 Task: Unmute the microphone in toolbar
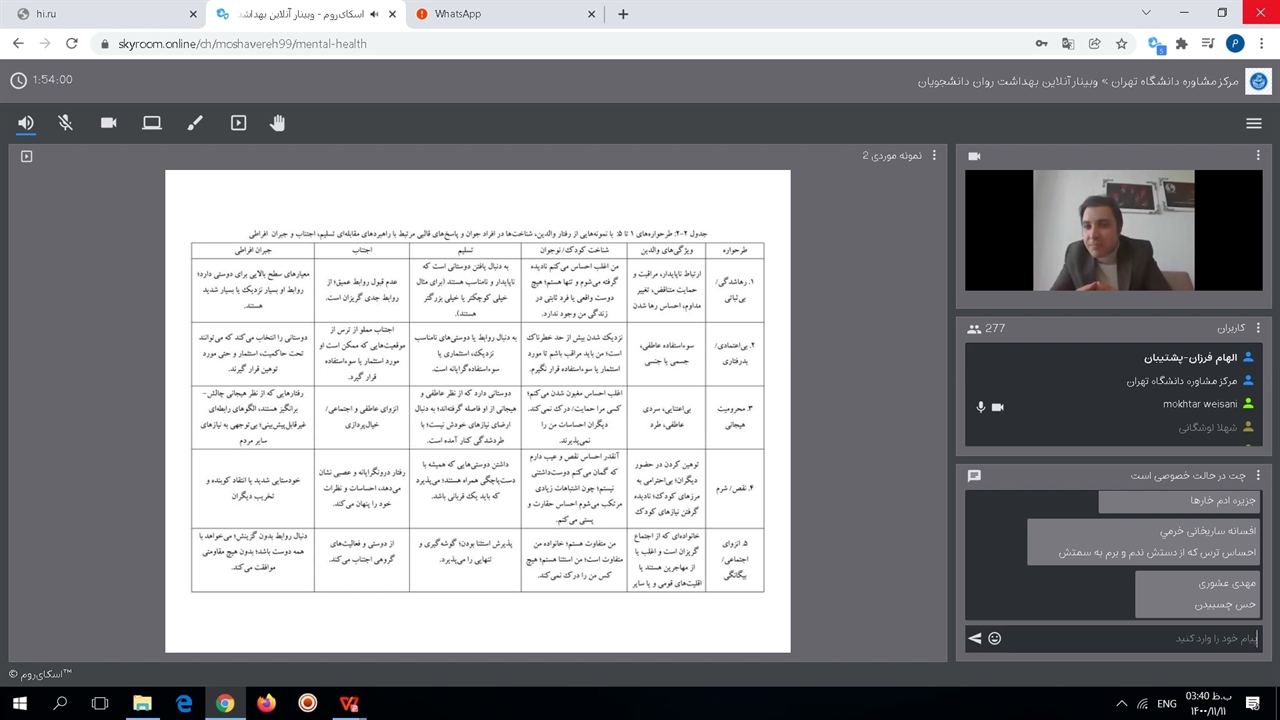click(x=66, y=123)
